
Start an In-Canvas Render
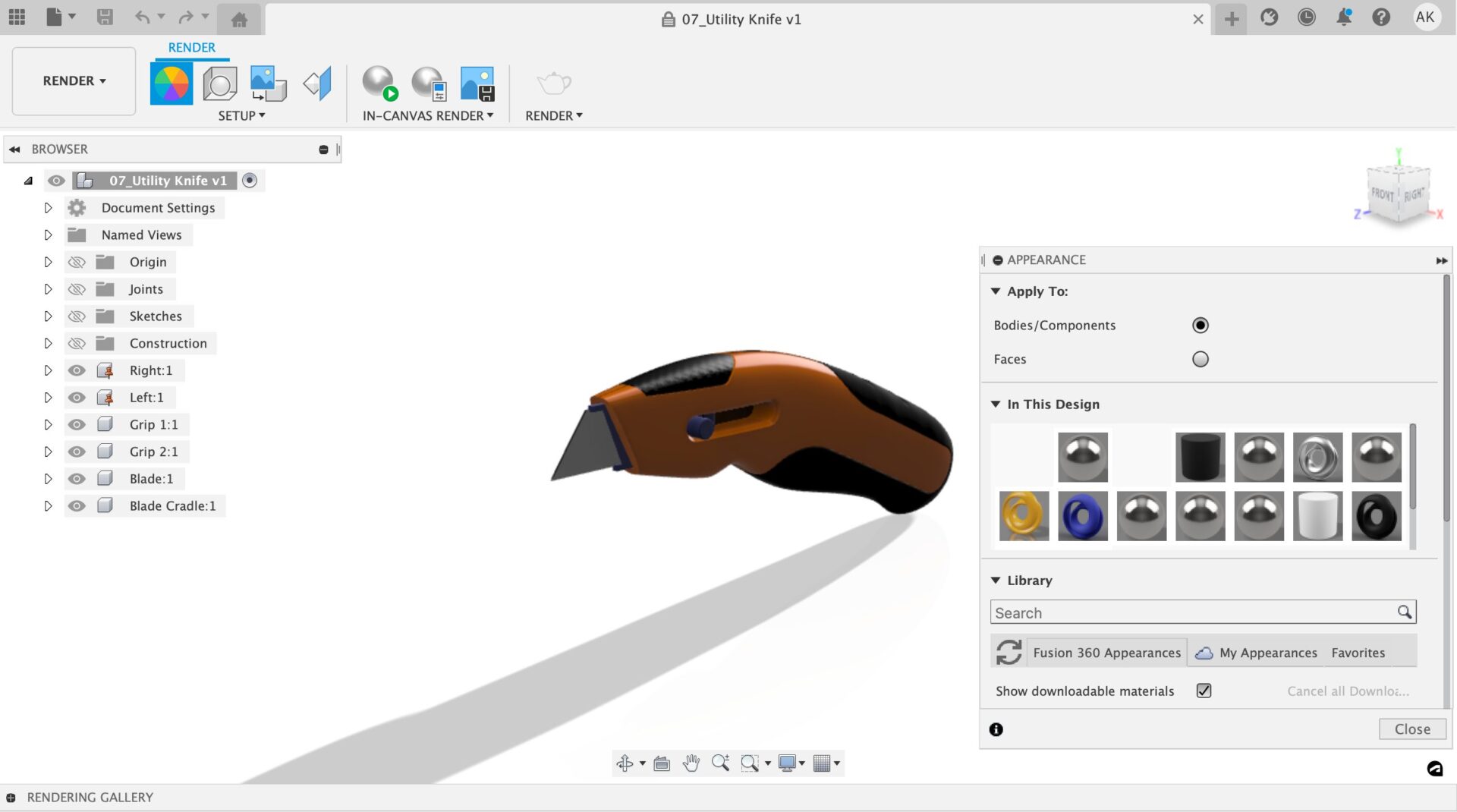[x=379, y=85]
